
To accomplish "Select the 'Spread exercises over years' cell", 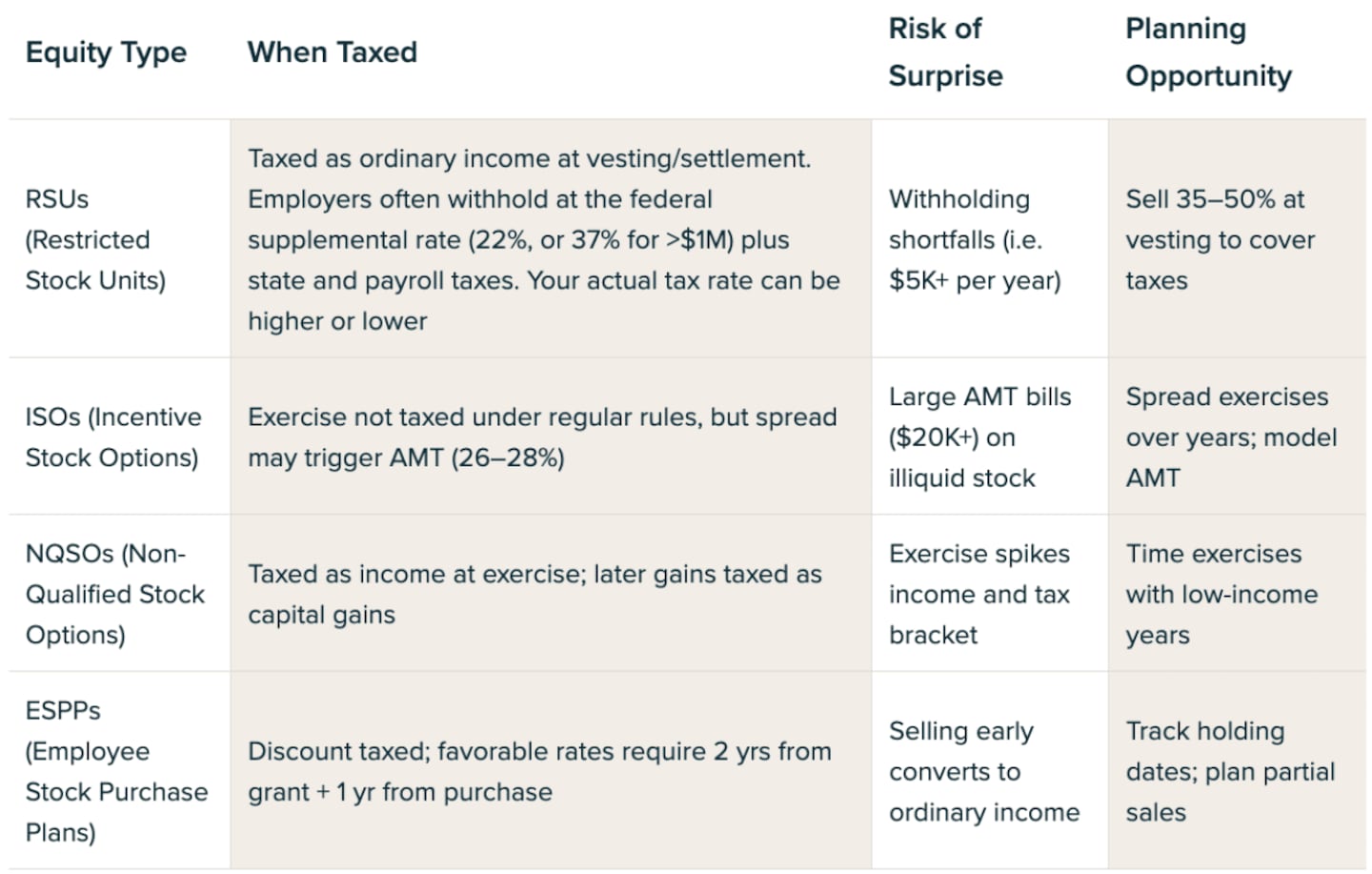I will pyautogui.click(x=1230, y=437).
